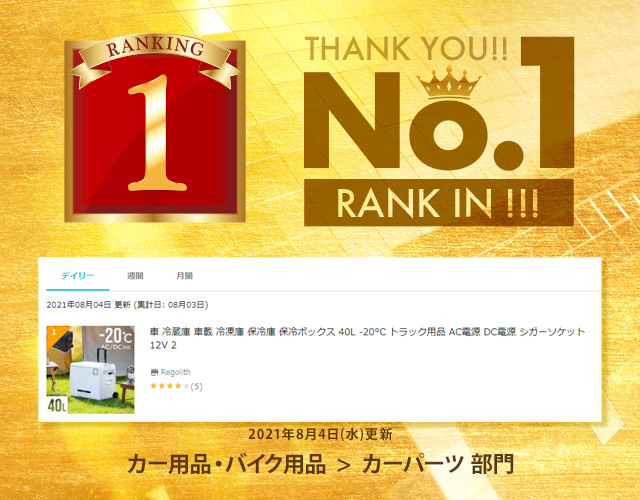Open the 月間 ranking tab
Screen dimensions: 640x500
pos(184,276)
